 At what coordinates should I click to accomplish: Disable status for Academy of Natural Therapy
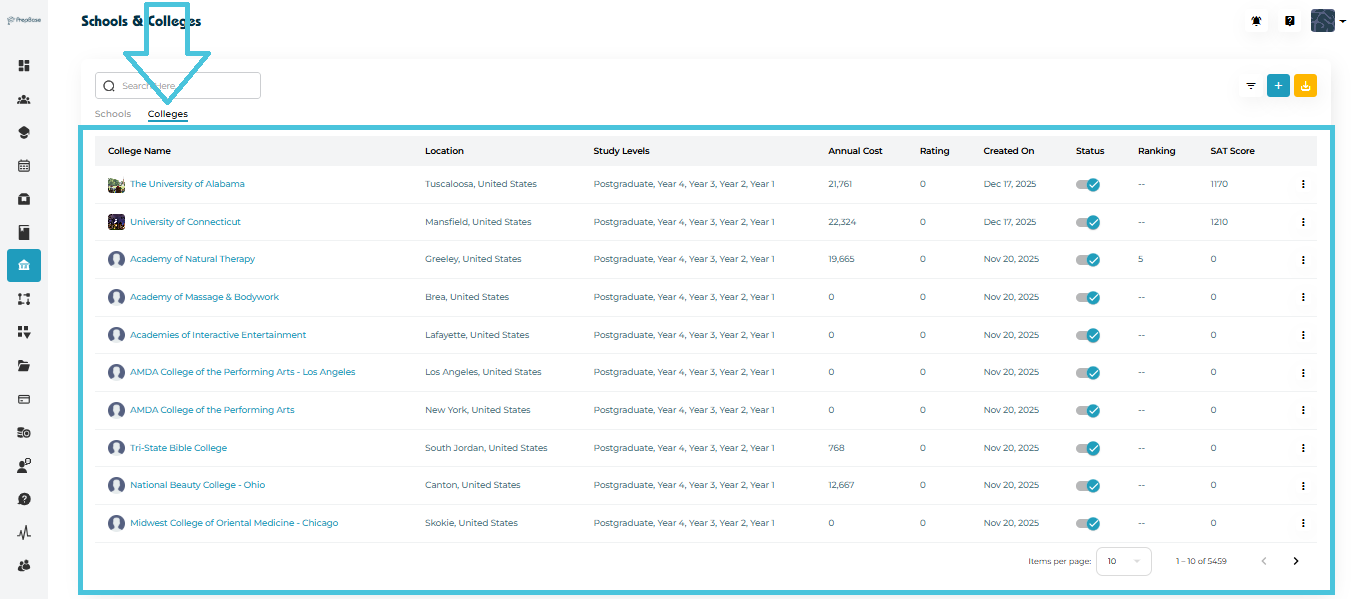click(x=1088, y=260)
